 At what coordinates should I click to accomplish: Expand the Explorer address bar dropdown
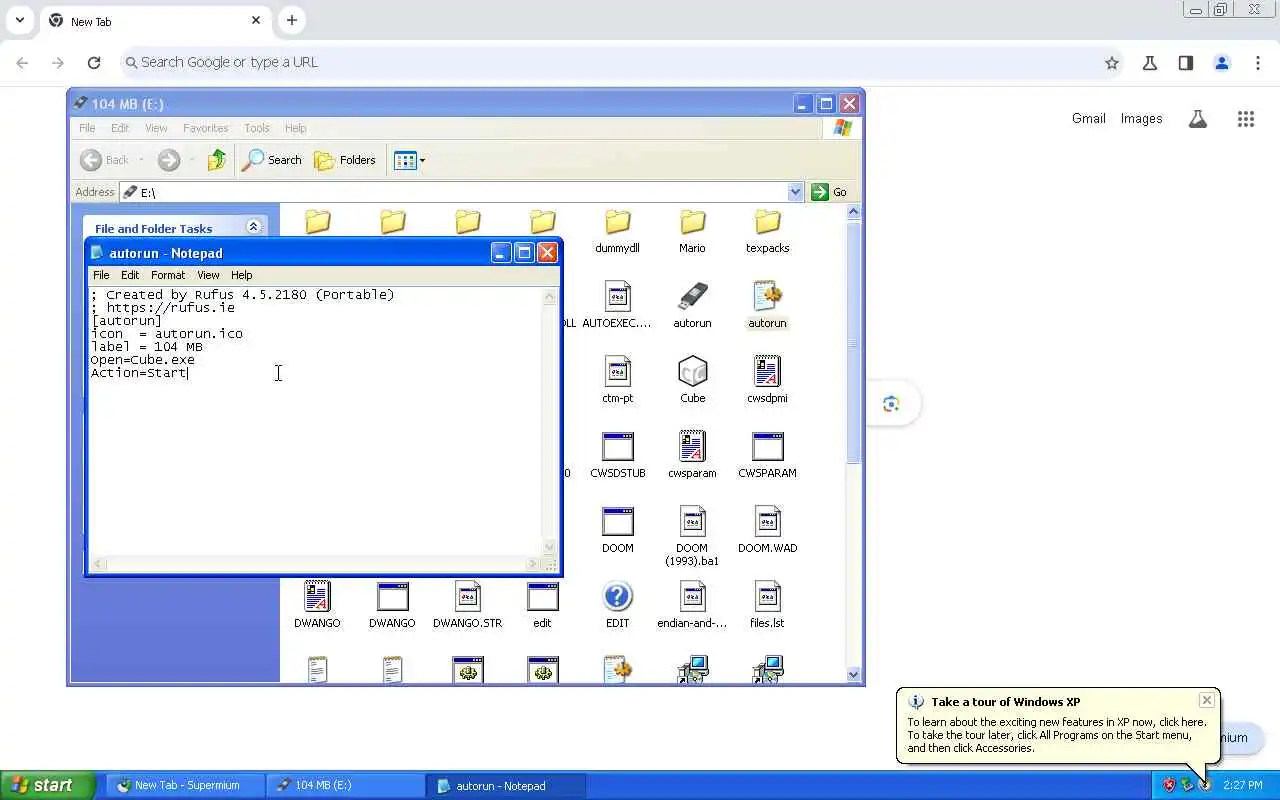pyautogui.click(x=796, y=192)
